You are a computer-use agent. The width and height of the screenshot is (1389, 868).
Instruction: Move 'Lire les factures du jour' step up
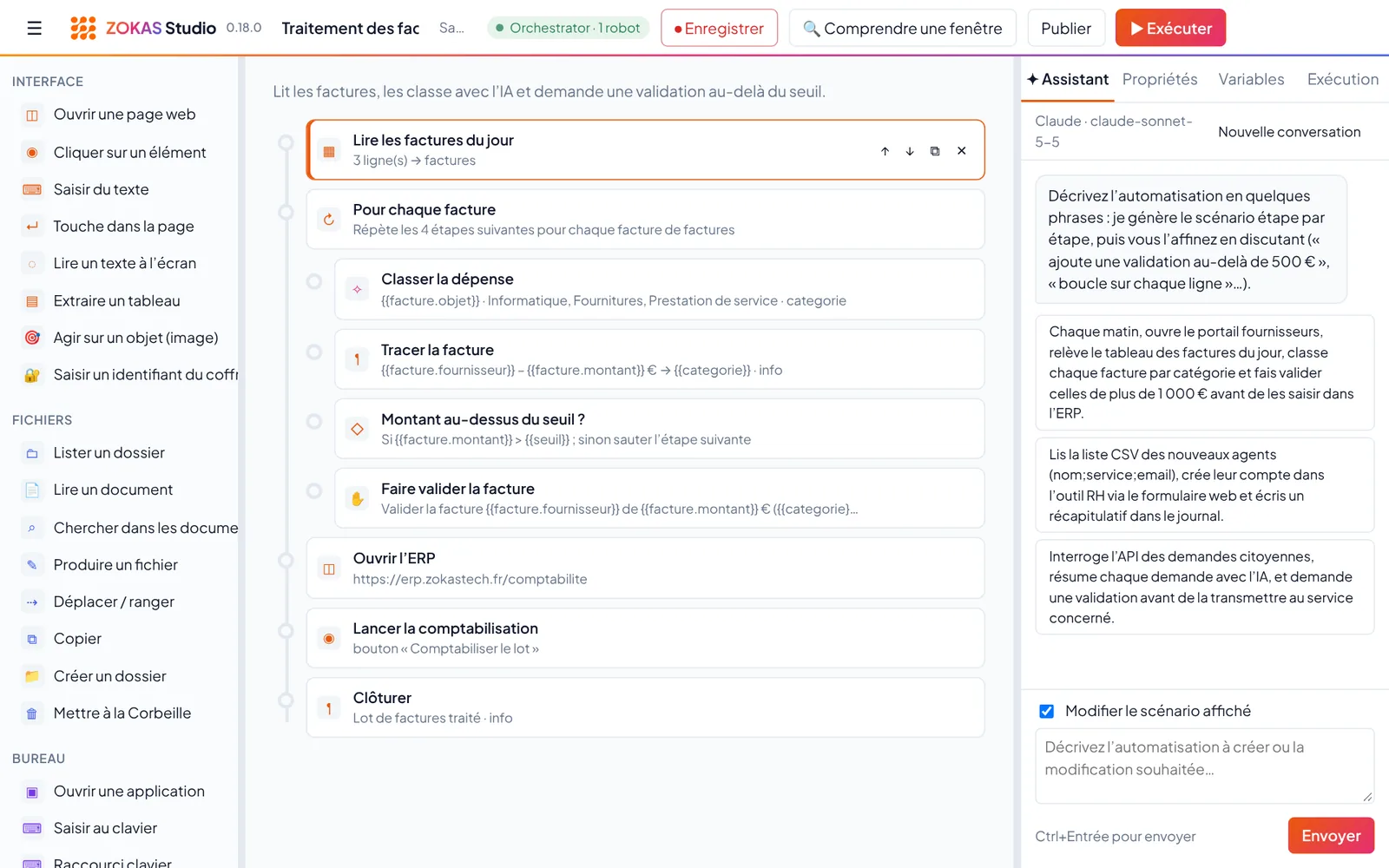pos(885,151)
